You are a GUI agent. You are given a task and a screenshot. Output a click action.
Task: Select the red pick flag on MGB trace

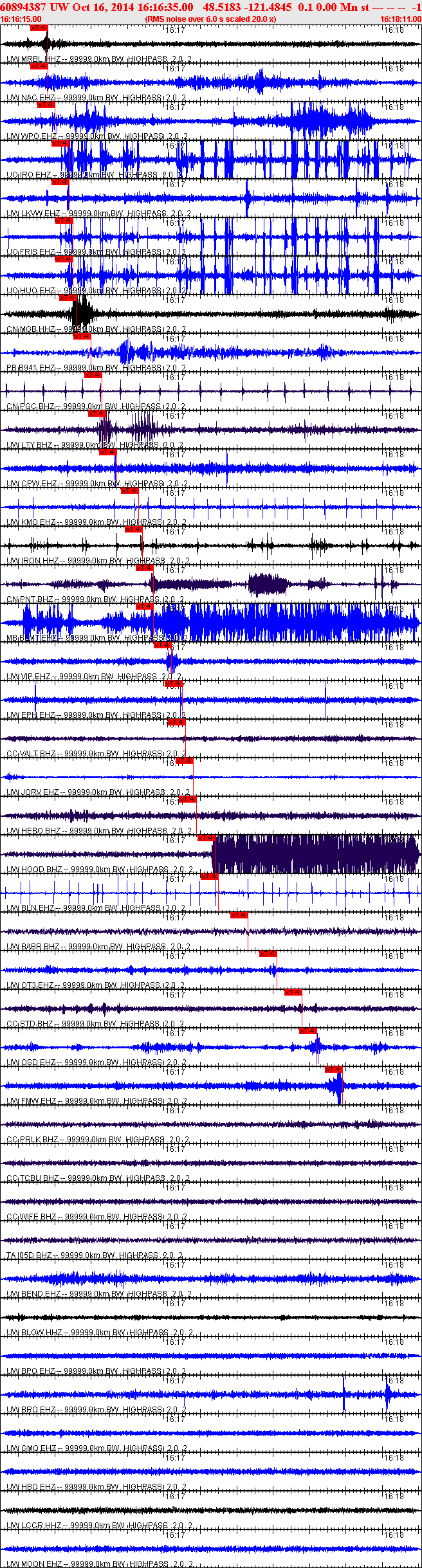68,298
